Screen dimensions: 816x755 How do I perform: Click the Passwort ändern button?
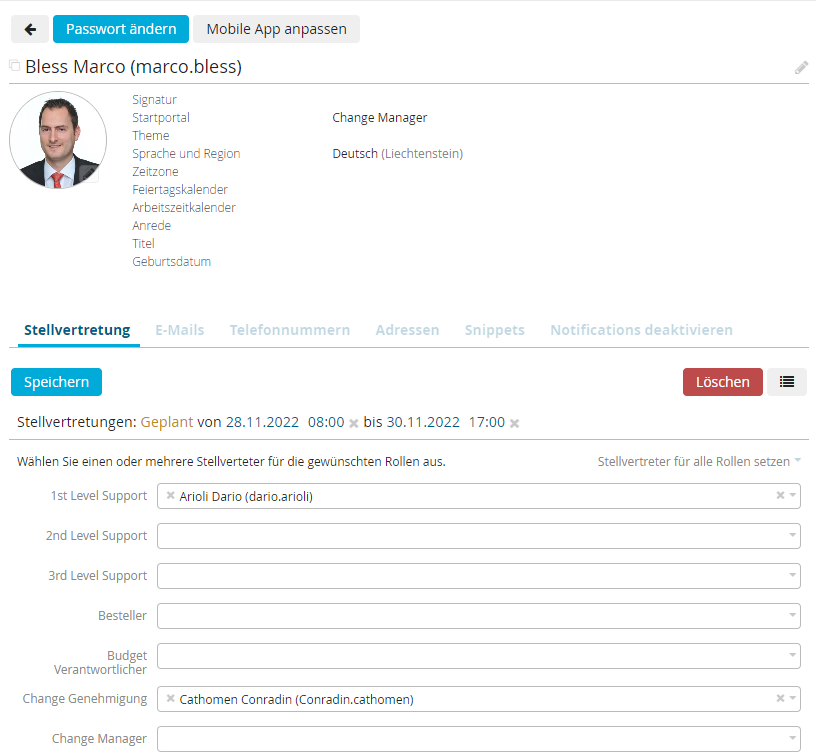(x=121, y=29)
